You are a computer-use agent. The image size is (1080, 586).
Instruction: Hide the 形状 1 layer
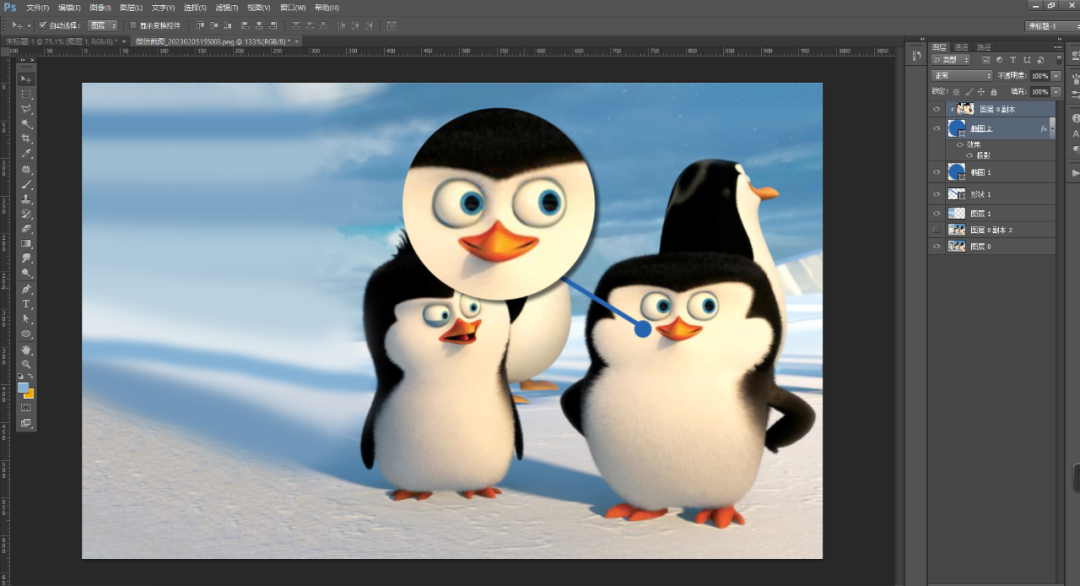pyautogui.click(x=936, y=194)
